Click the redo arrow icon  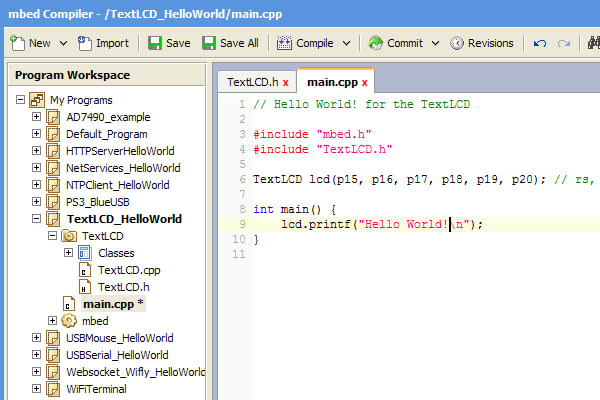(x=565, y=43)
